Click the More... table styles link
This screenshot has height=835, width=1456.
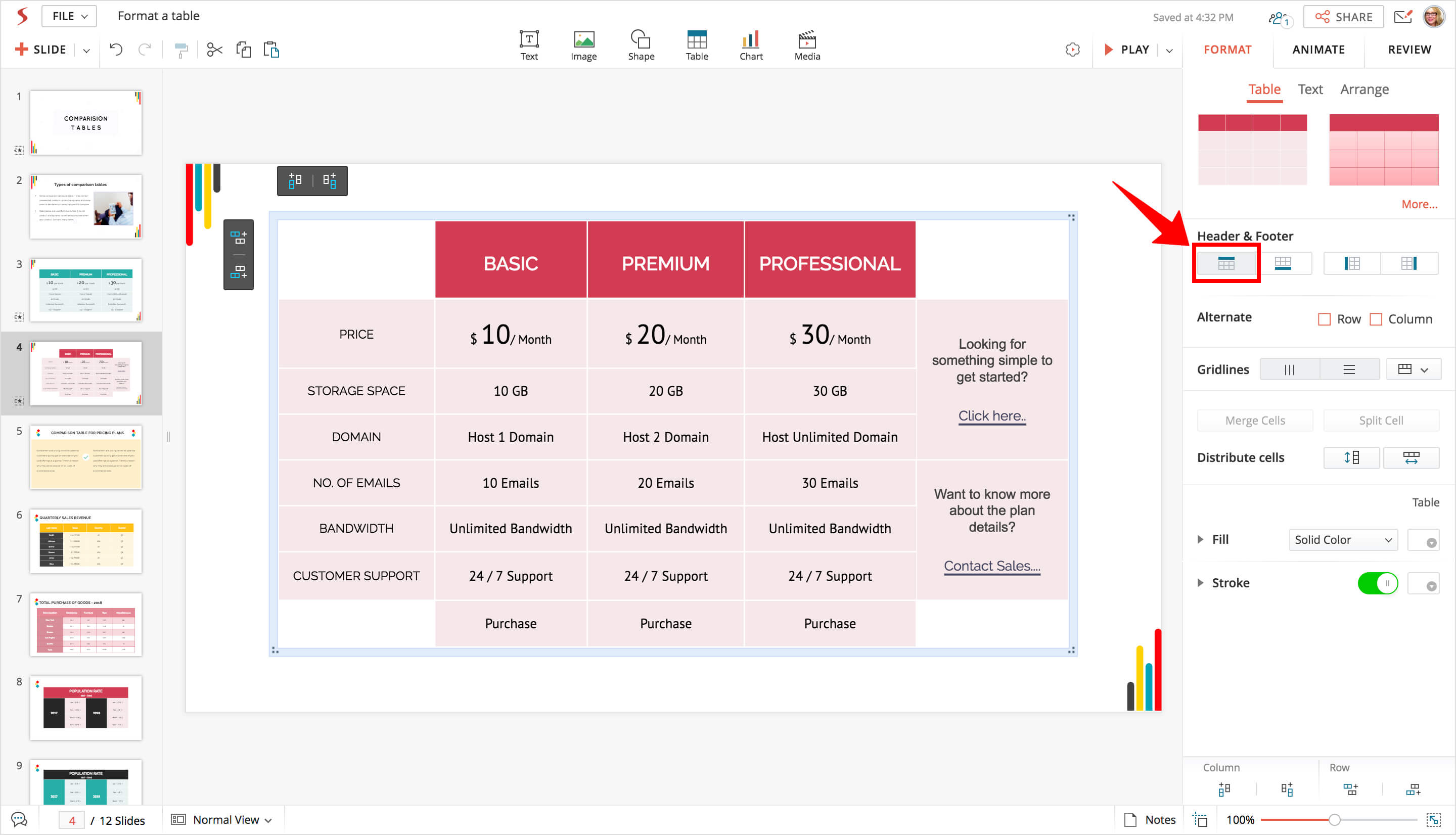[x=1419, y=204]
